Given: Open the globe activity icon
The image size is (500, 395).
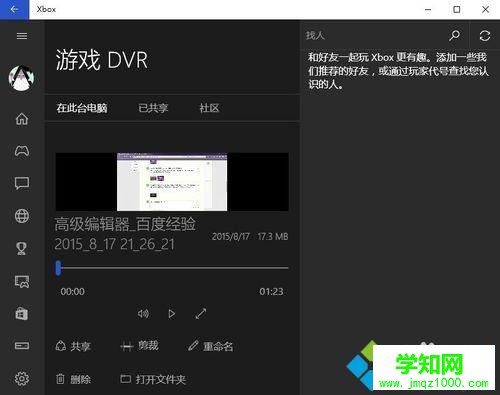Looking at the screenshot, I should 22,216.
